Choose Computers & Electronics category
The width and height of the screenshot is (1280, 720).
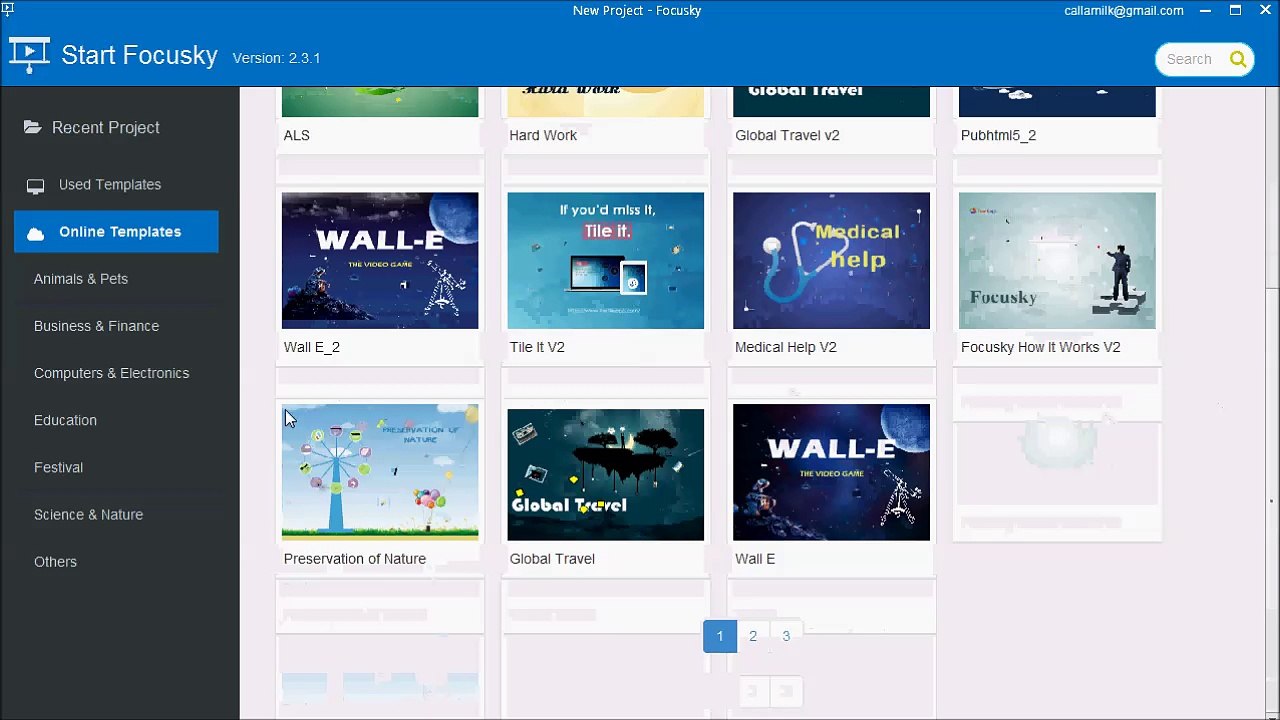pyautogui.click(x=111, y=373)
